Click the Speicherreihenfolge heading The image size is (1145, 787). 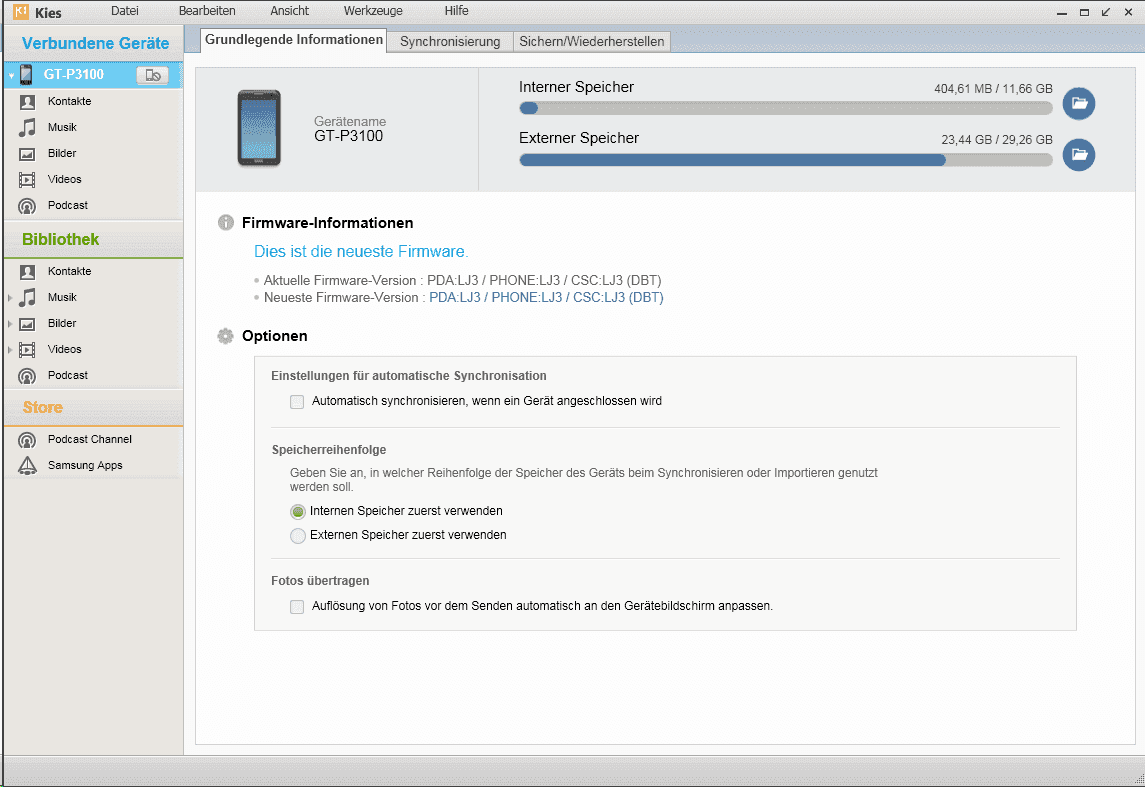(x=329, y=450)
